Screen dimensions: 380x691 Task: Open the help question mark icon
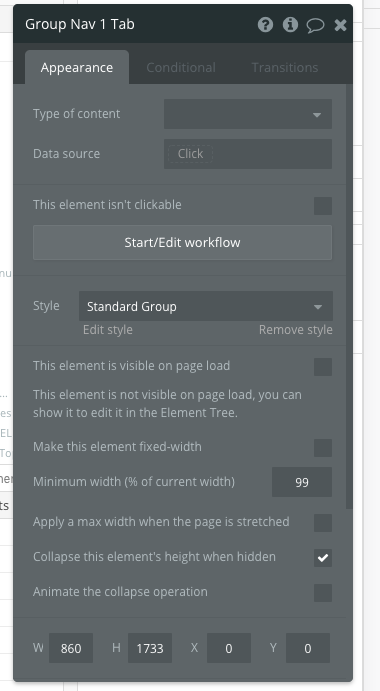point(265,25)
